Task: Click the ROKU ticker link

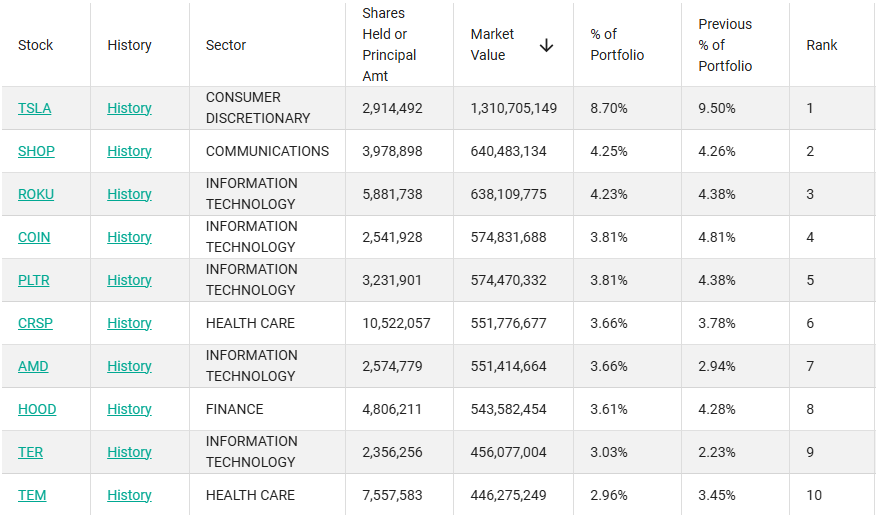Action: (36, 194)
